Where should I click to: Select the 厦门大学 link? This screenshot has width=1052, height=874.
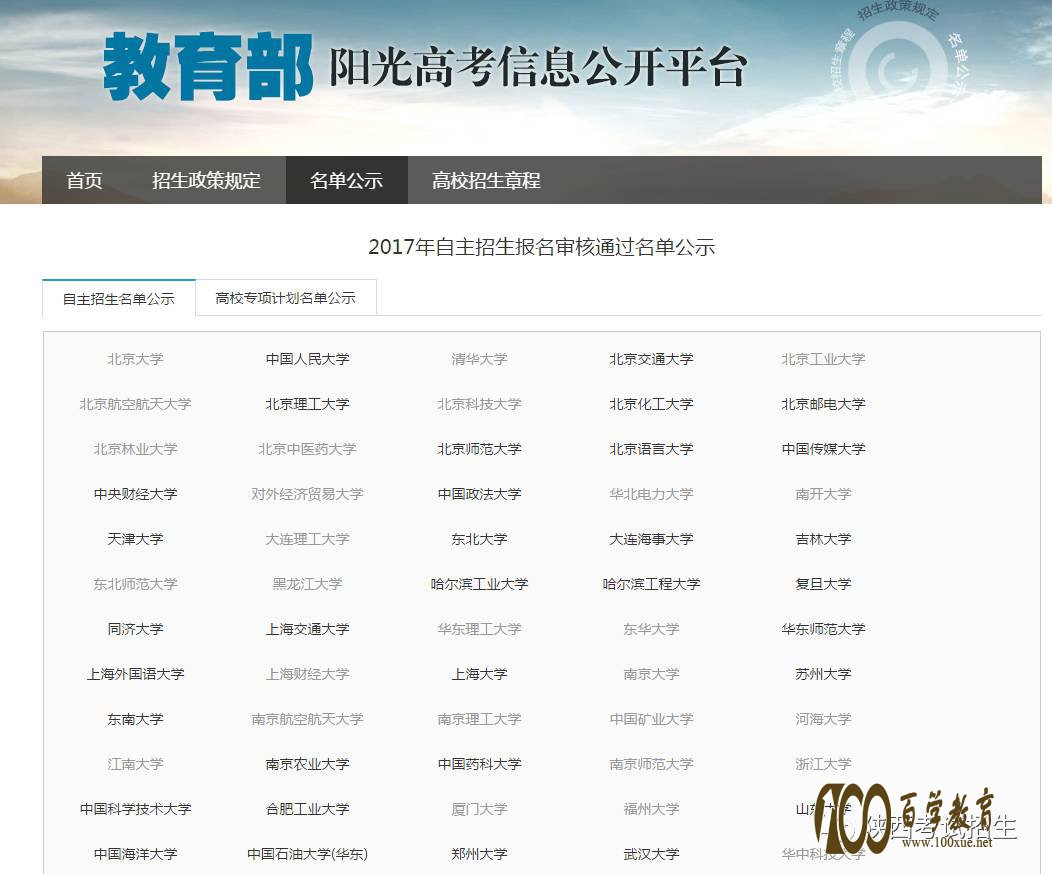tap(480, 808)
